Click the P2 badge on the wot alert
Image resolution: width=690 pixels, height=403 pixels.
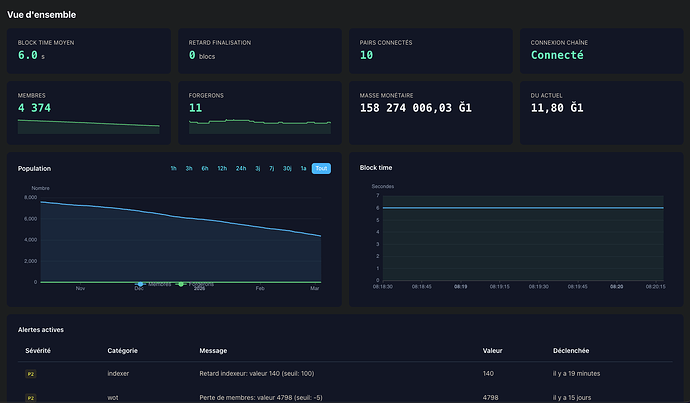tap(31, 397)
